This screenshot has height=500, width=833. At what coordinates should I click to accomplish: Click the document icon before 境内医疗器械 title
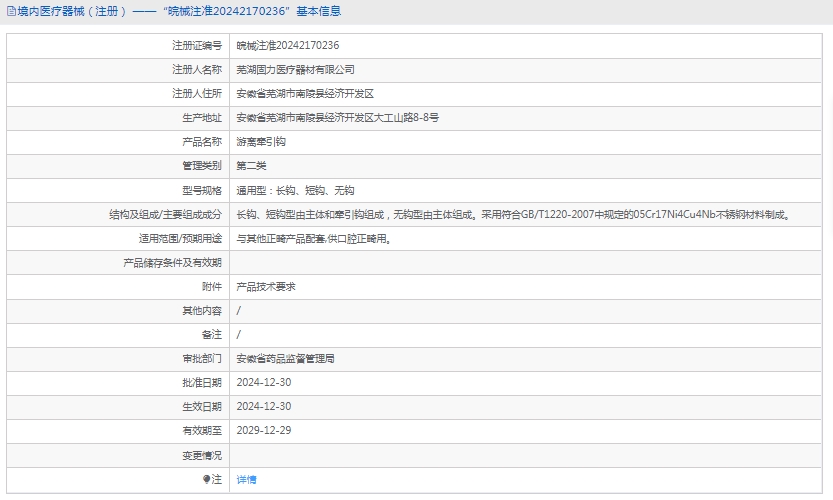coord(11,12)
